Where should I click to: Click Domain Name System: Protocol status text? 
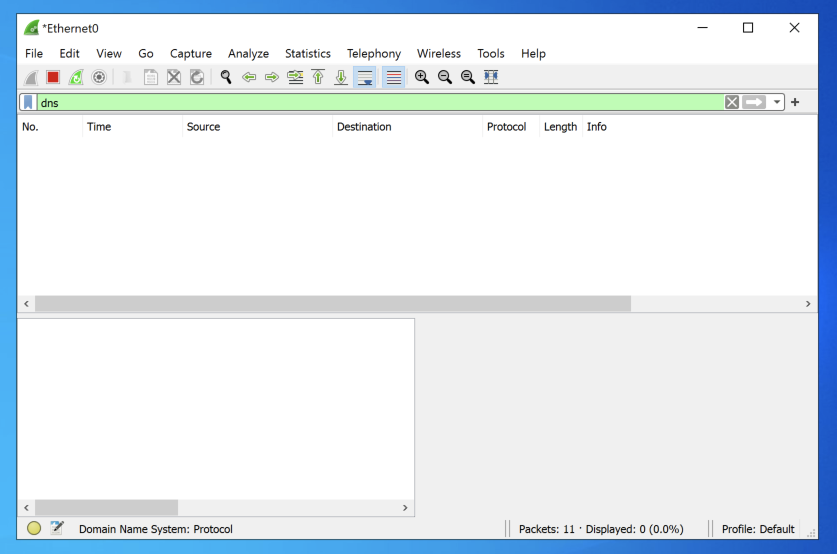coord(156,529)
